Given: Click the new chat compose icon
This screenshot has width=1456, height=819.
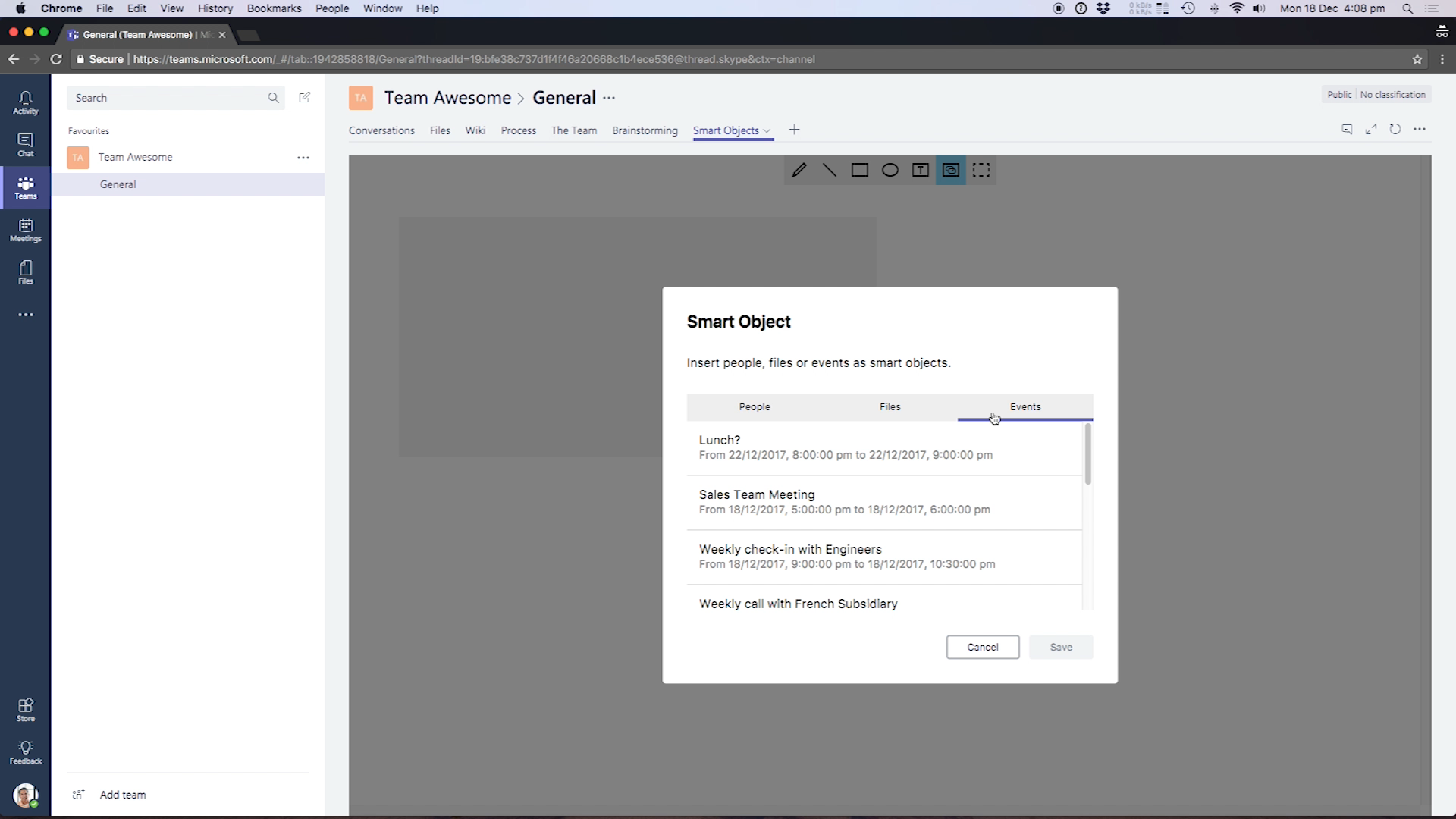Looking at the screenshot, I should pos(304,97).
